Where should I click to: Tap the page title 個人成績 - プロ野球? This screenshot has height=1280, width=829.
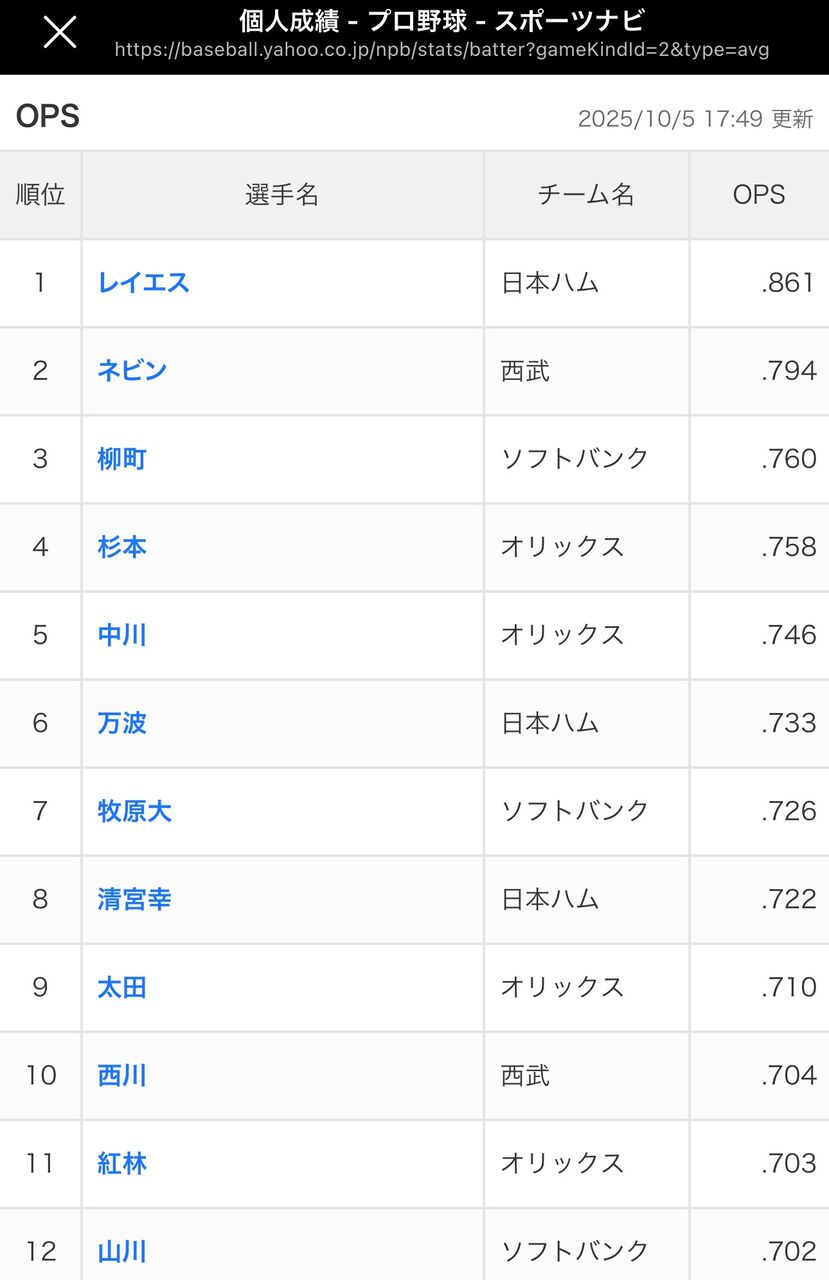click(x=441, y=20)
